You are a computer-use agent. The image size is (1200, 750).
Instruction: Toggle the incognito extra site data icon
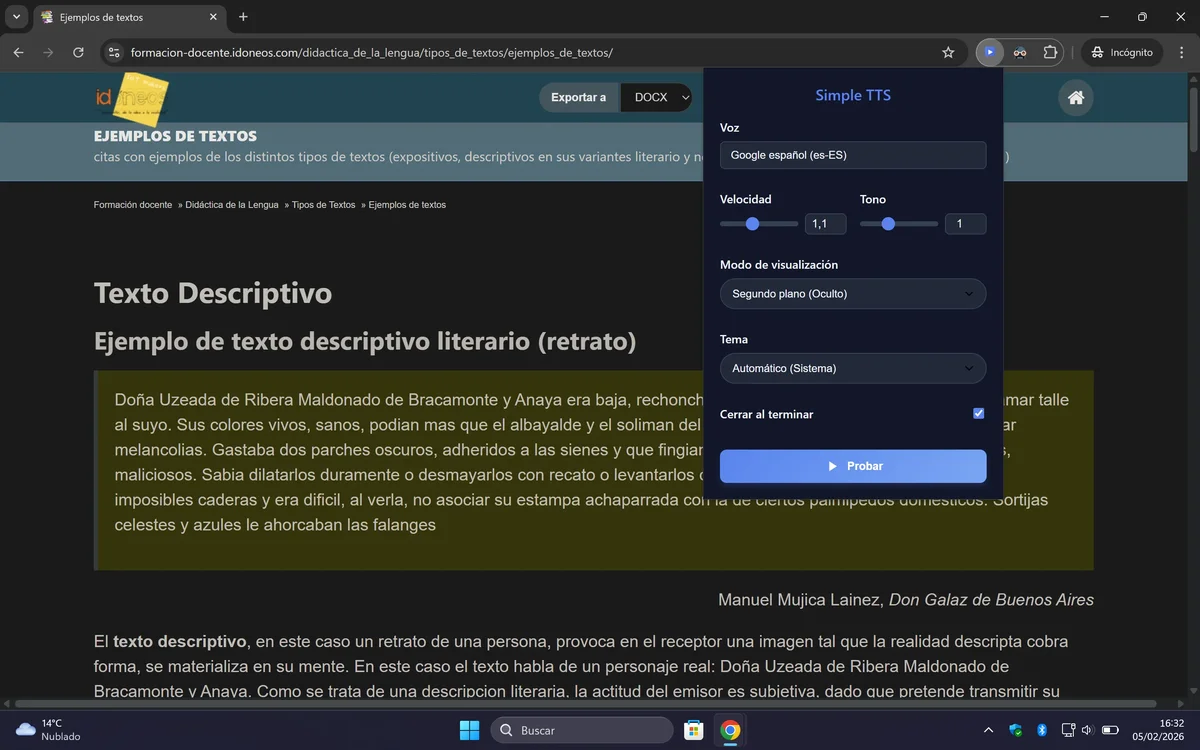(x=1021, y=52)
